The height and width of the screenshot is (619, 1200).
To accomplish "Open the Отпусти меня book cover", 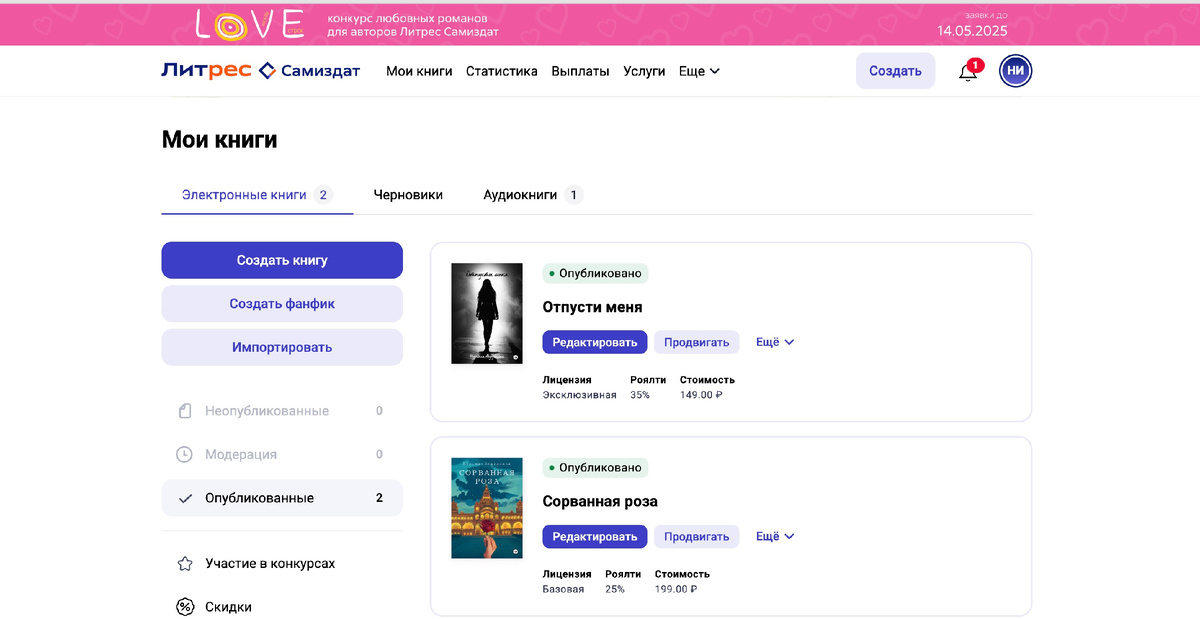I will click(487, 313).
